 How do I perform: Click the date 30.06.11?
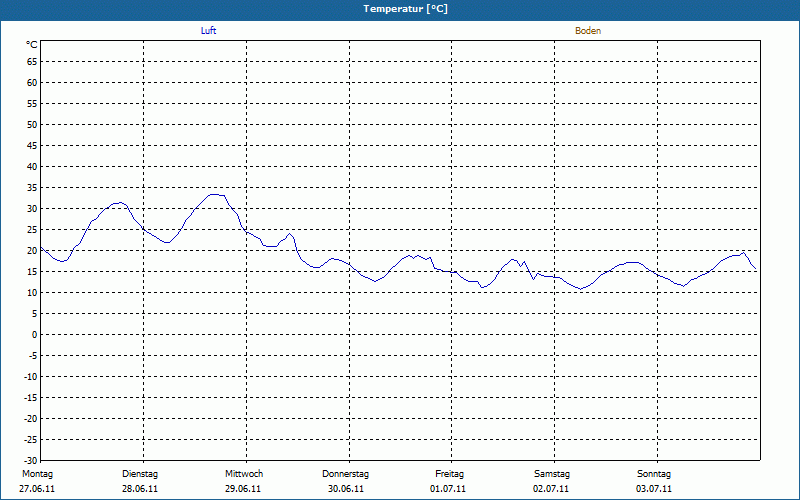346,488
